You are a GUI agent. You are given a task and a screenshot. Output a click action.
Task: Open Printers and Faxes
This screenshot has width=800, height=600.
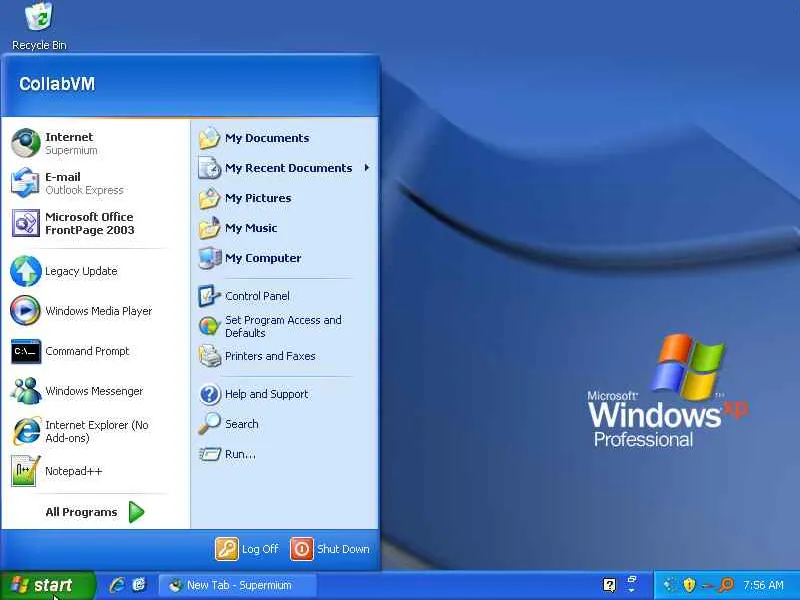(284, 356)
